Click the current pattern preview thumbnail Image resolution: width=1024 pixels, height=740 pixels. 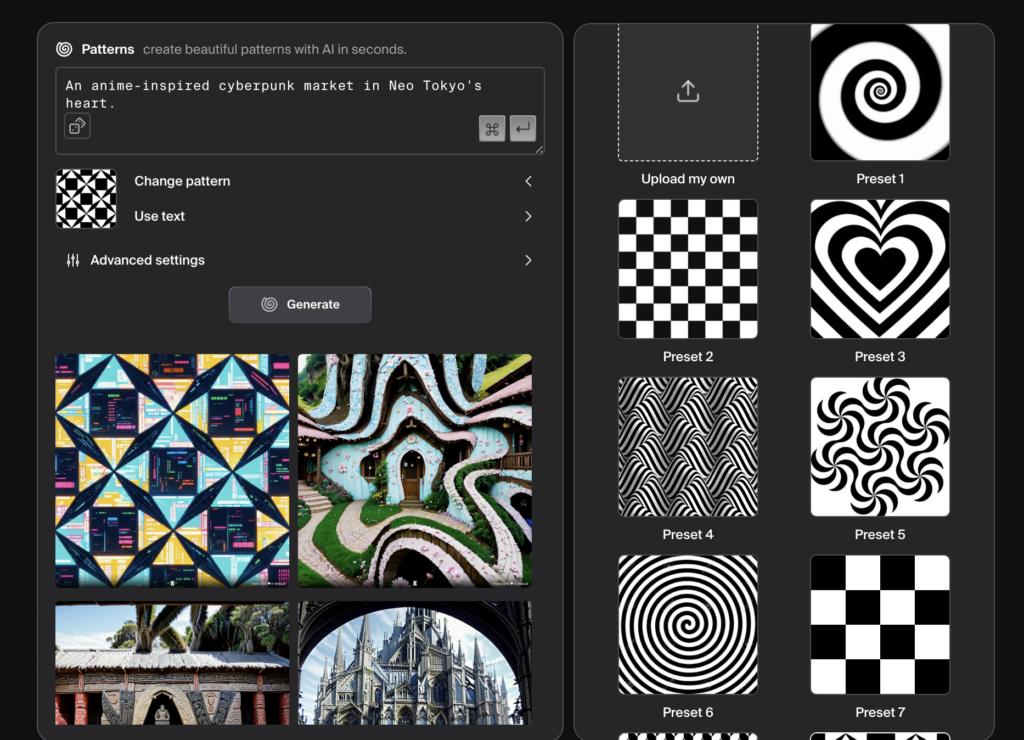(x=86, y=199)
